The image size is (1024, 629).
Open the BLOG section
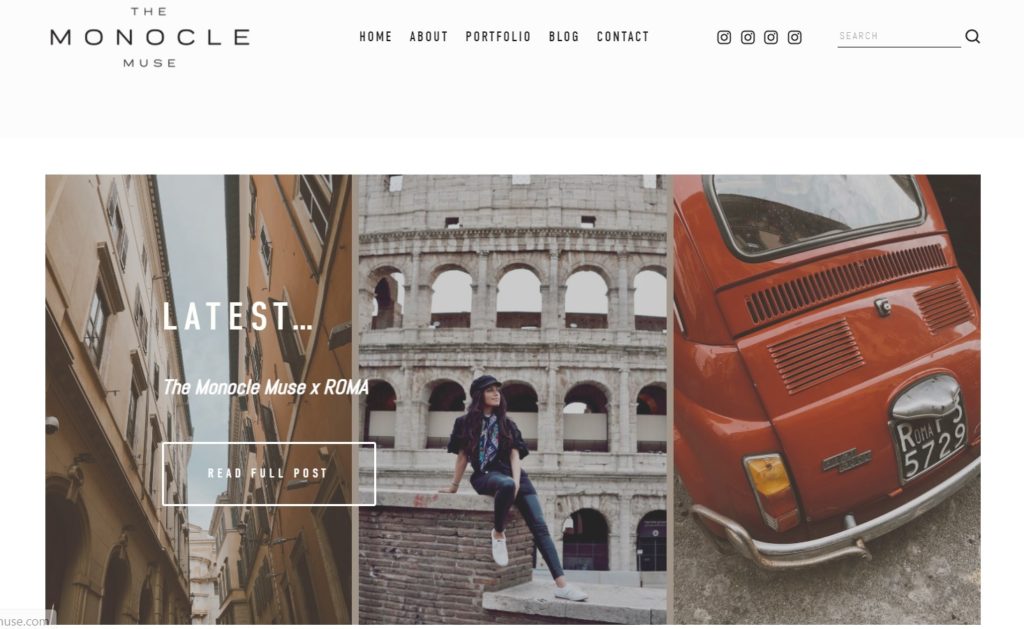click(x=564, y=37)
